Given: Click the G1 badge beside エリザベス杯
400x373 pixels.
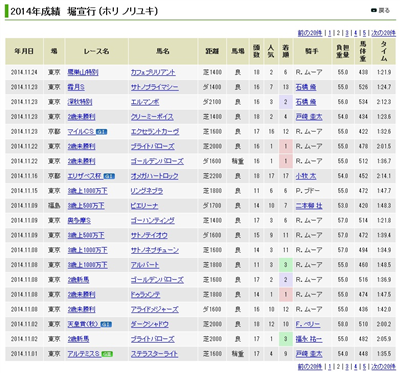Looking at the screenshot, I should [x=109, y=176].
